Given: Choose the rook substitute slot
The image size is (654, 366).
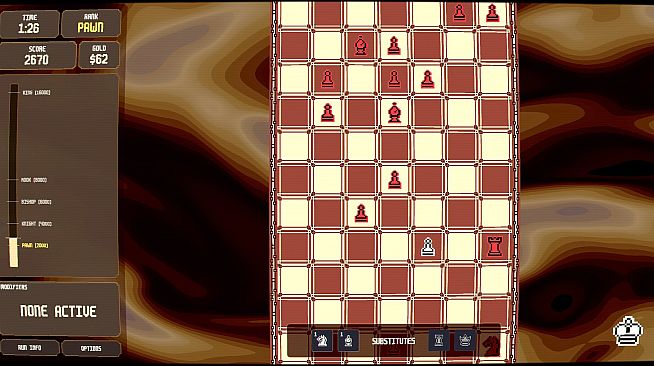Looking at the screenshot, I should 439,340.
